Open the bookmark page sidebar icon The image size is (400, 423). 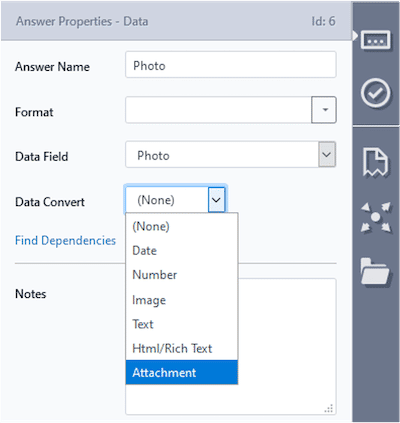click(x=376, y=162)
